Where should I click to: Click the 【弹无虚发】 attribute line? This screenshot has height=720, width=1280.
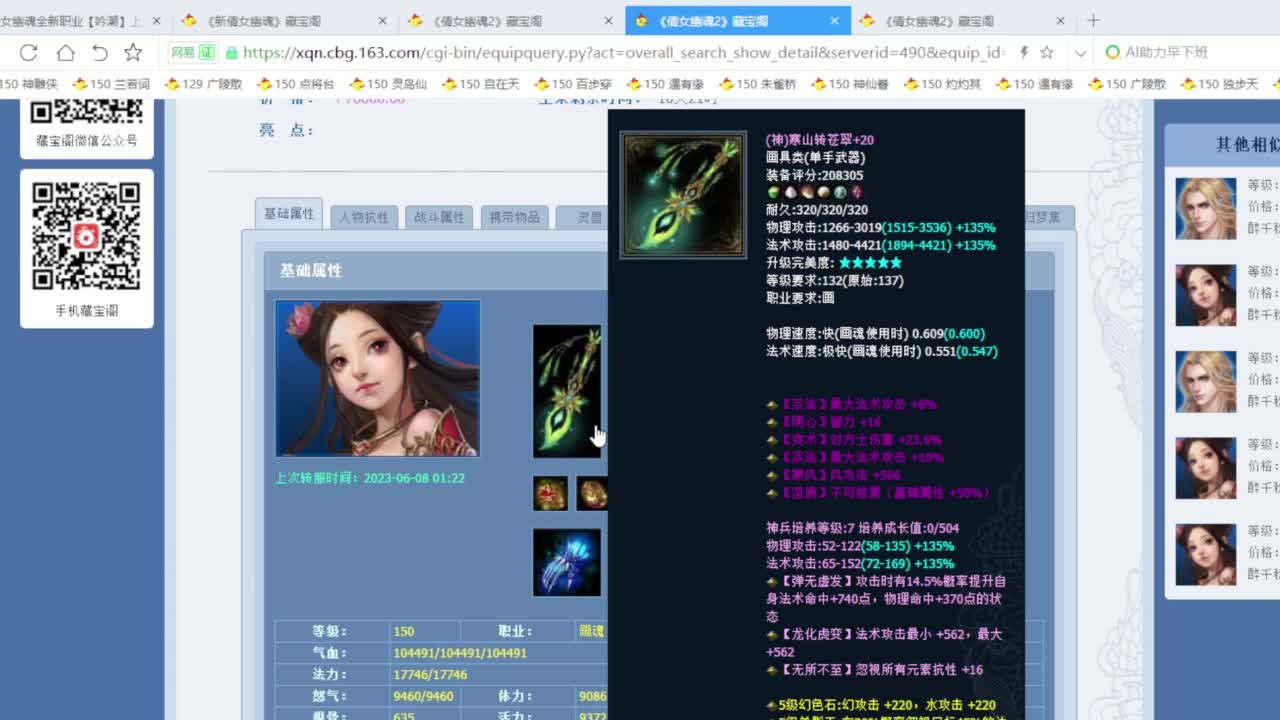click(886, 599)
